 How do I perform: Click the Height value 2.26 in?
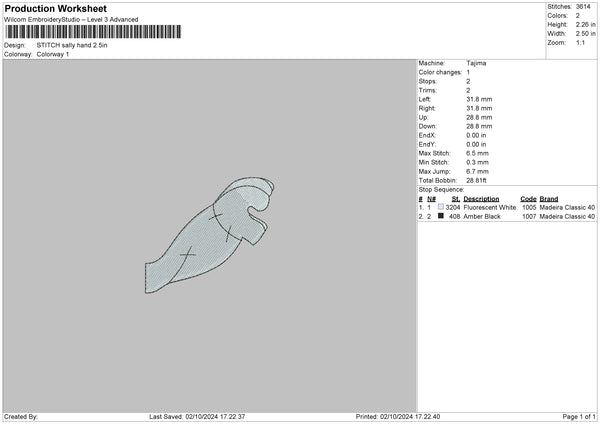pyautogui.click(x=585, y=24)
